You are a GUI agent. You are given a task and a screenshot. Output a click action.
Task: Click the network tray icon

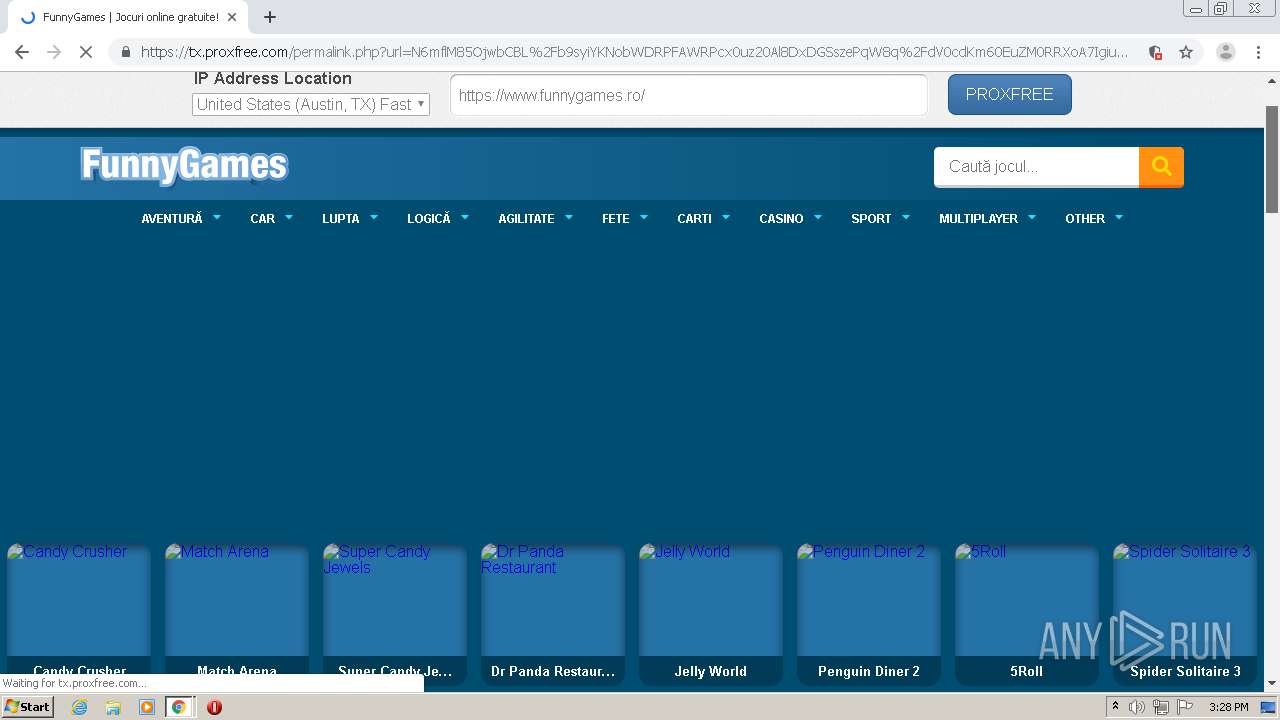[1160, 707]
